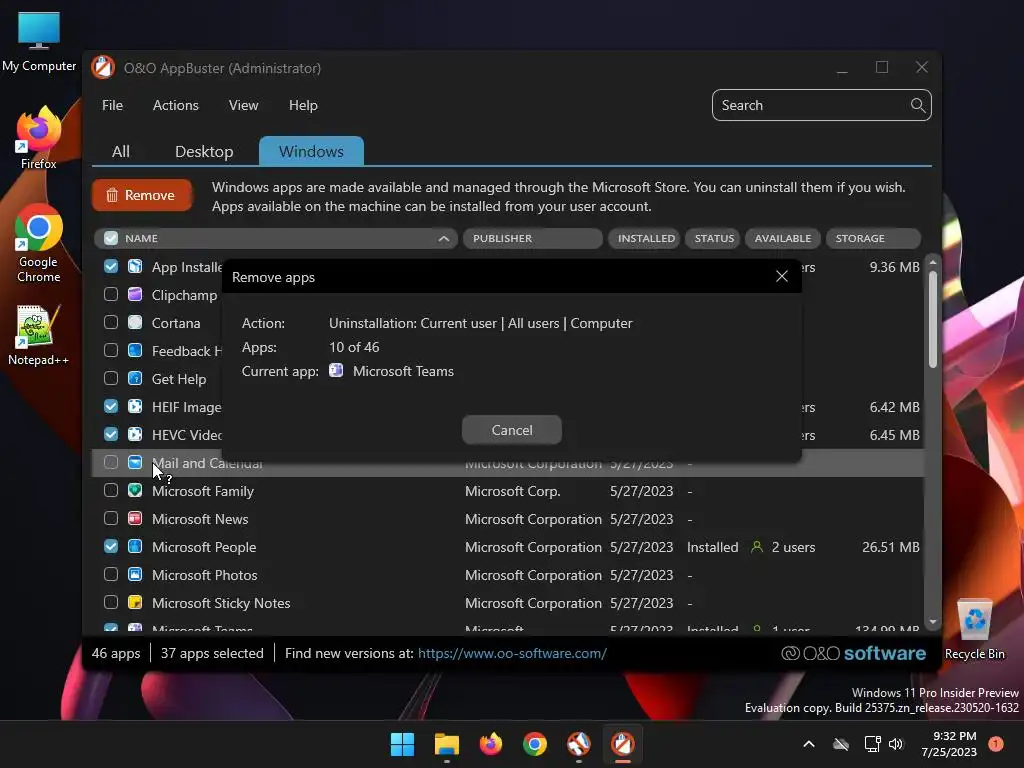Click the NAME column sort arrow

click(443, 238)
